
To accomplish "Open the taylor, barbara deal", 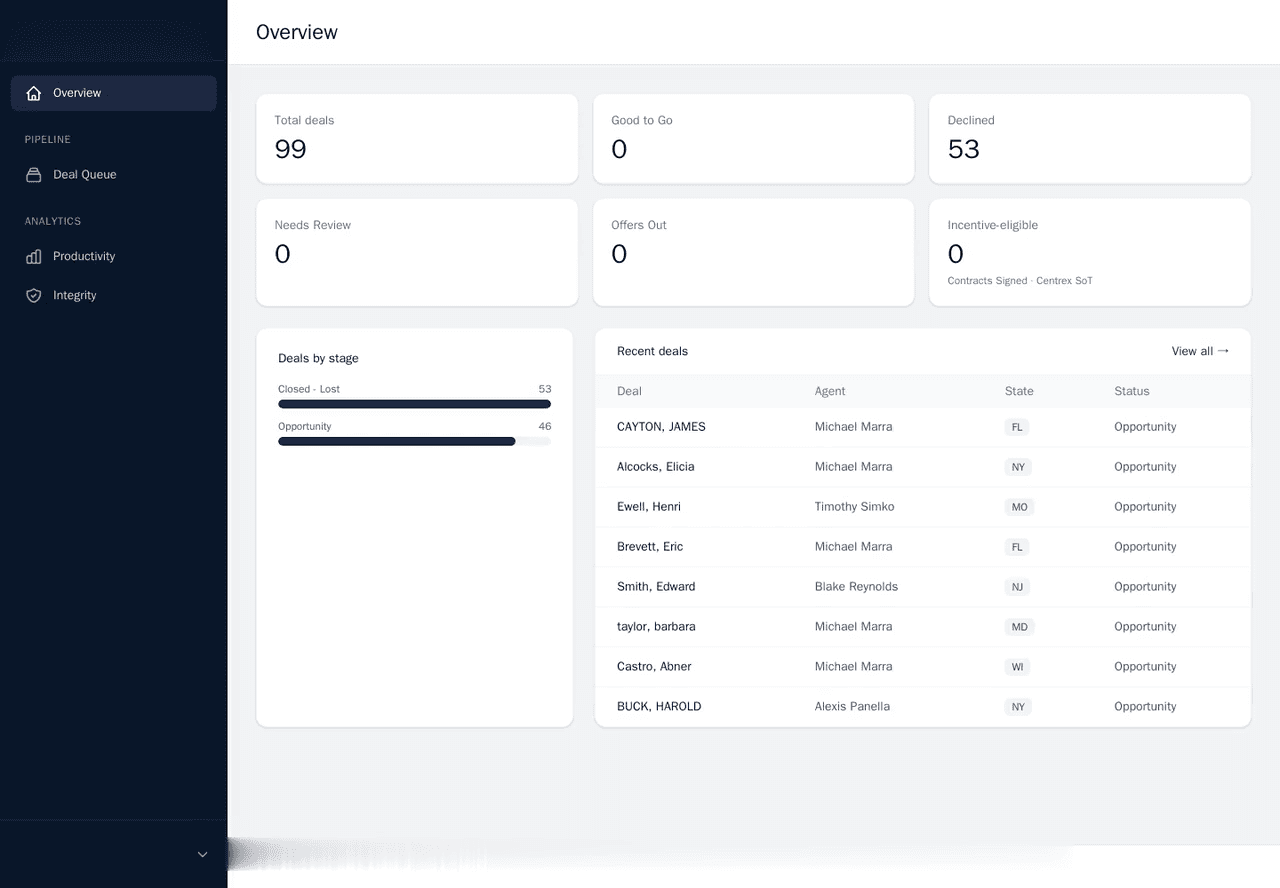I will 656,627.
